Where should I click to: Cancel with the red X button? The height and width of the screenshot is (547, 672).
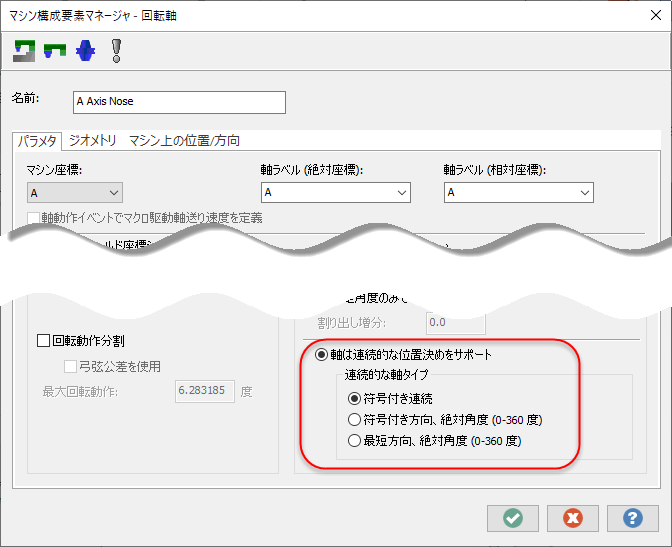[x=573, y=518]
